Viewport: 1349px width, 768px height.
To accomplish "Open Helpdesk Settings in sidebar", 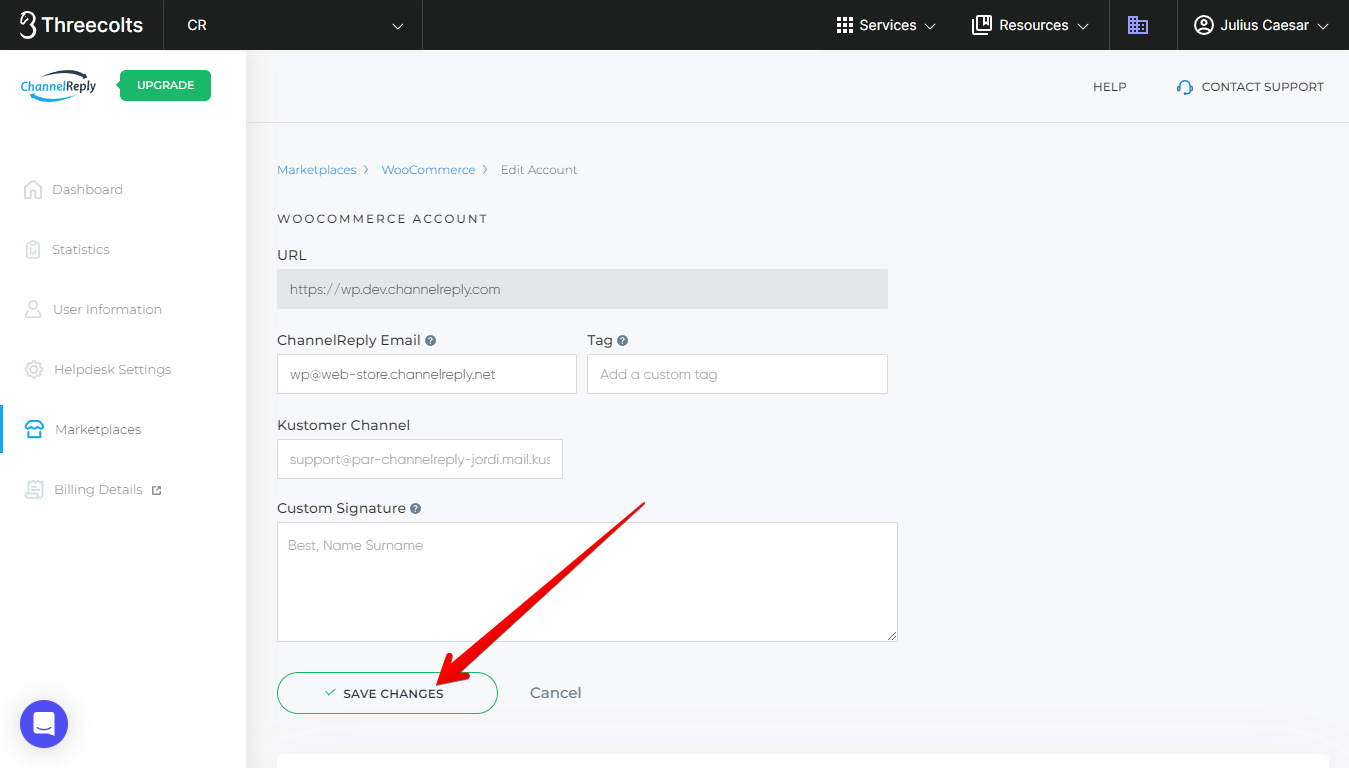I will pos(112,369).
